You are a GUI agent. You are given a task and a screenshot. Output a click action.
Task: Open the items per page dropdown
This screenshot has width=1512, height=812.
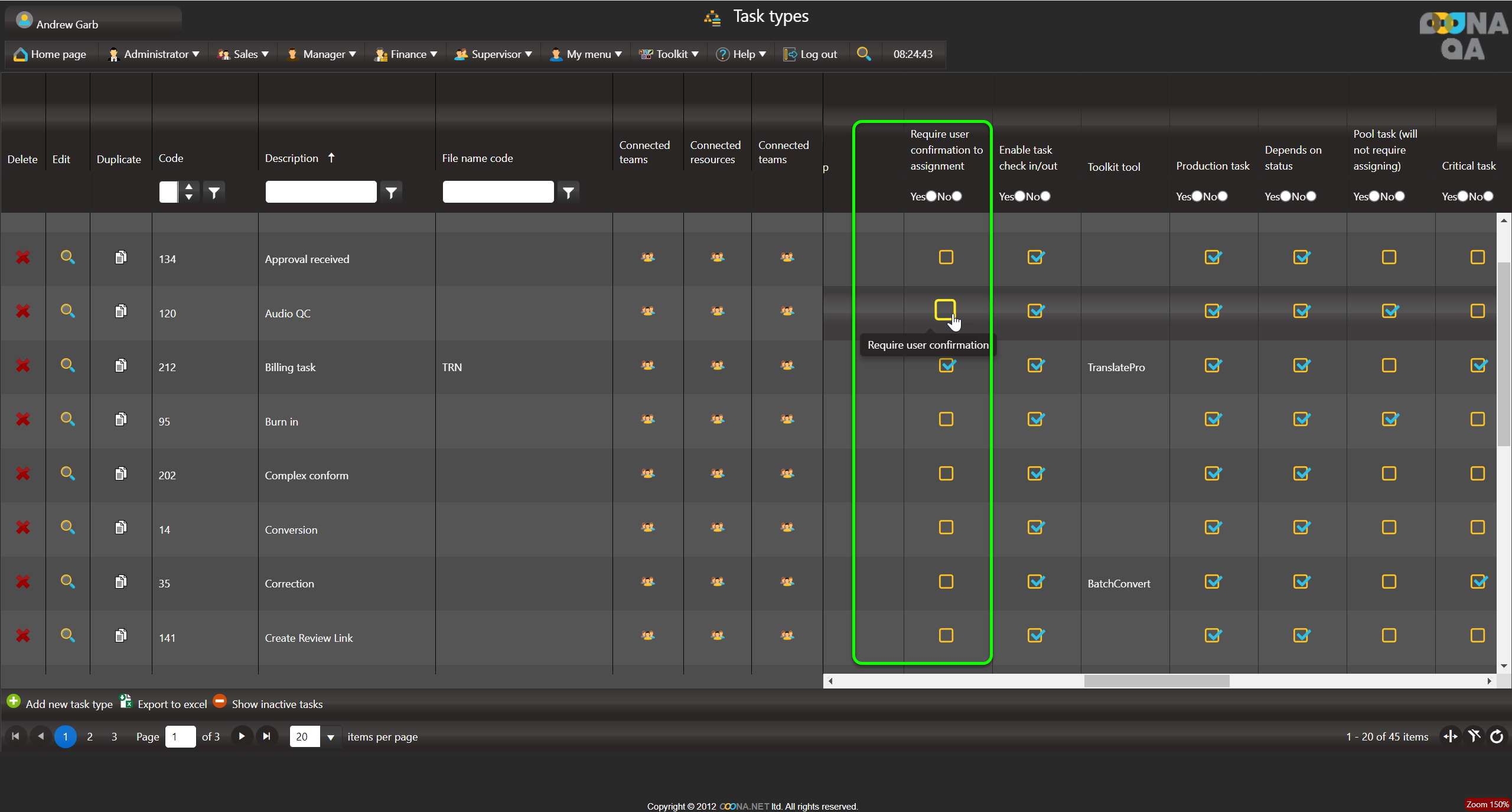tap(331, 737)
